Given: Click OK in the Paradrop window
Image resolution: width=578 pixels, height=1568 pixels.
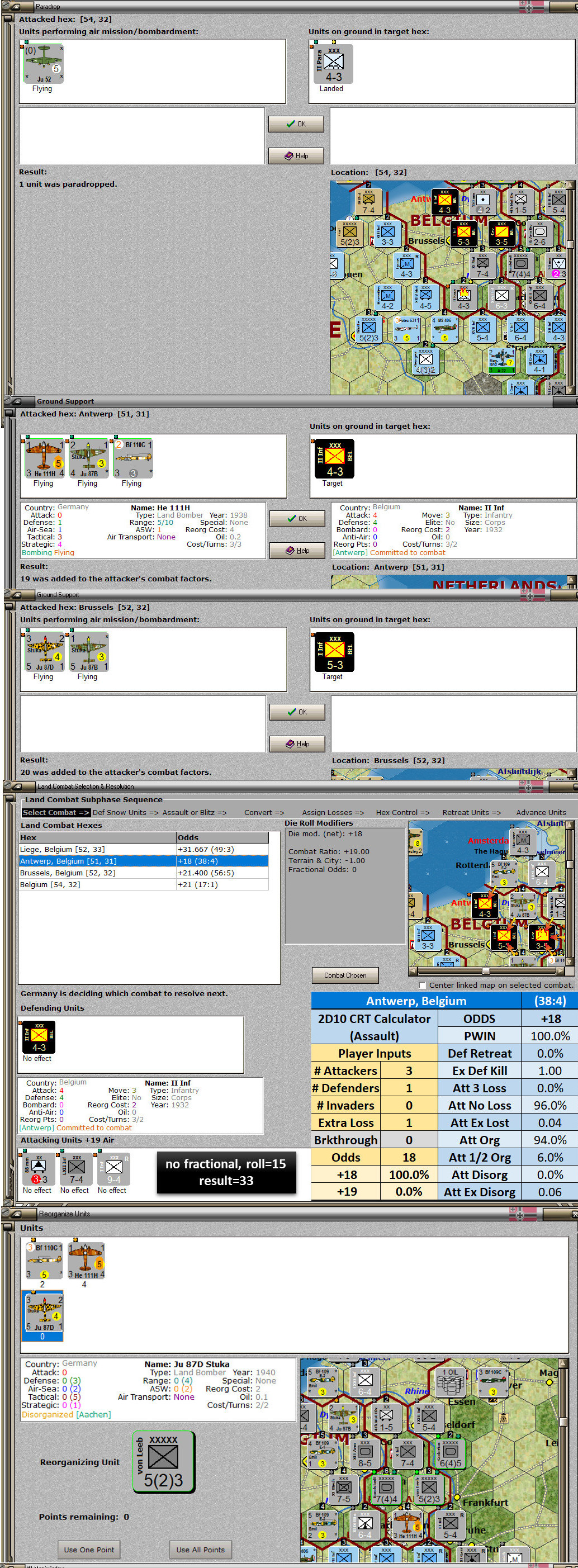Looking at the screenshot, I should [296, 124].
